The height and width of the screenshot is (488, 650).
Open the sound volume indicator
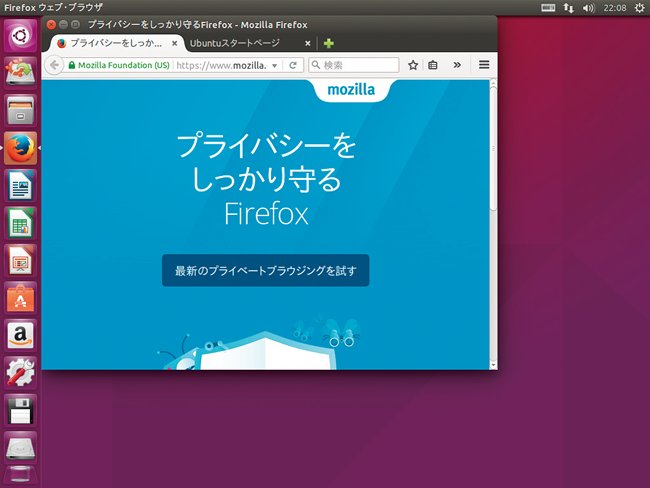pos(588,8)
